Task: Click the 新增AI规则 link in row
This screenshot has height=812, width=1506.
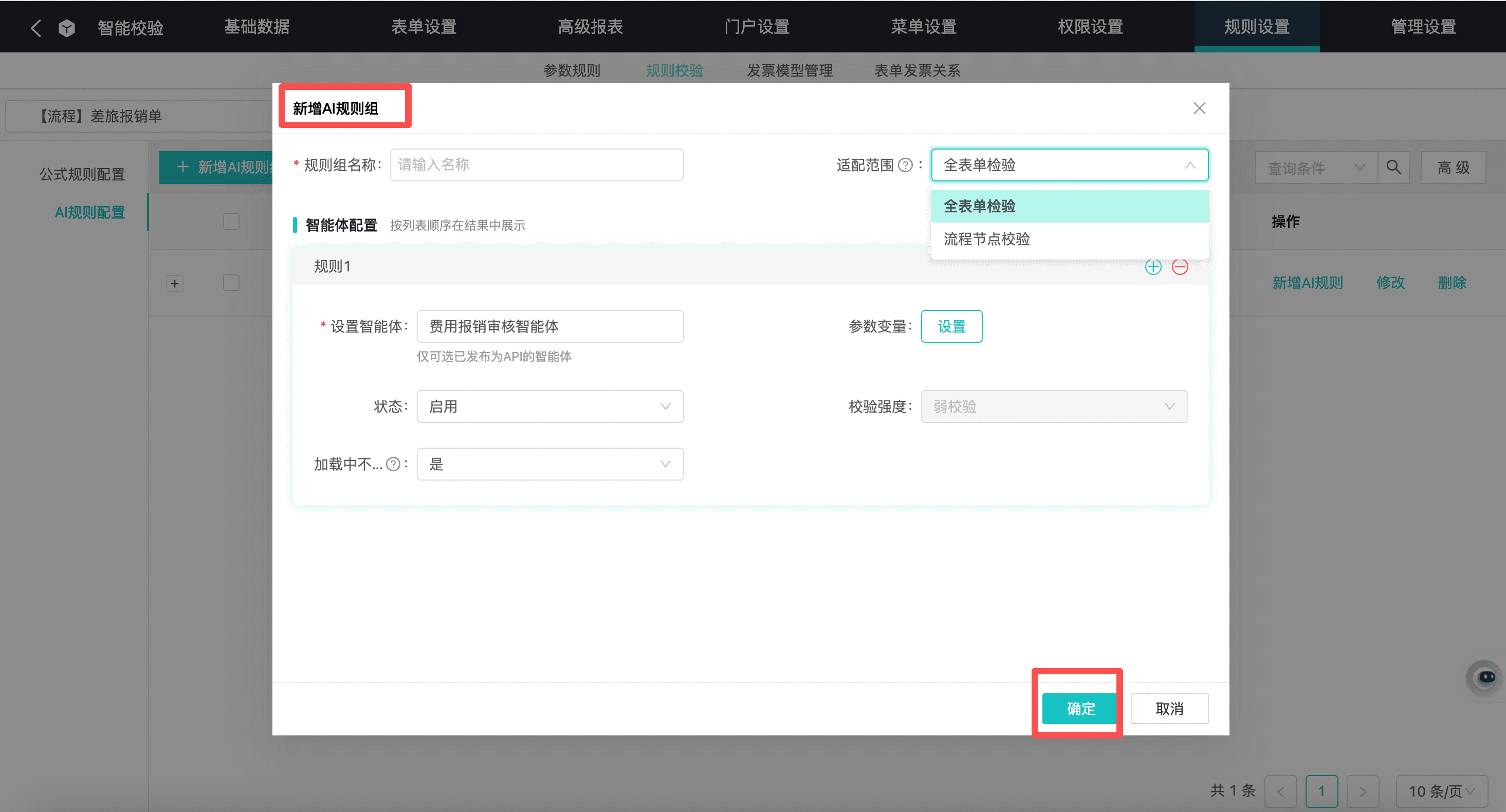Action: (1307, 283)
